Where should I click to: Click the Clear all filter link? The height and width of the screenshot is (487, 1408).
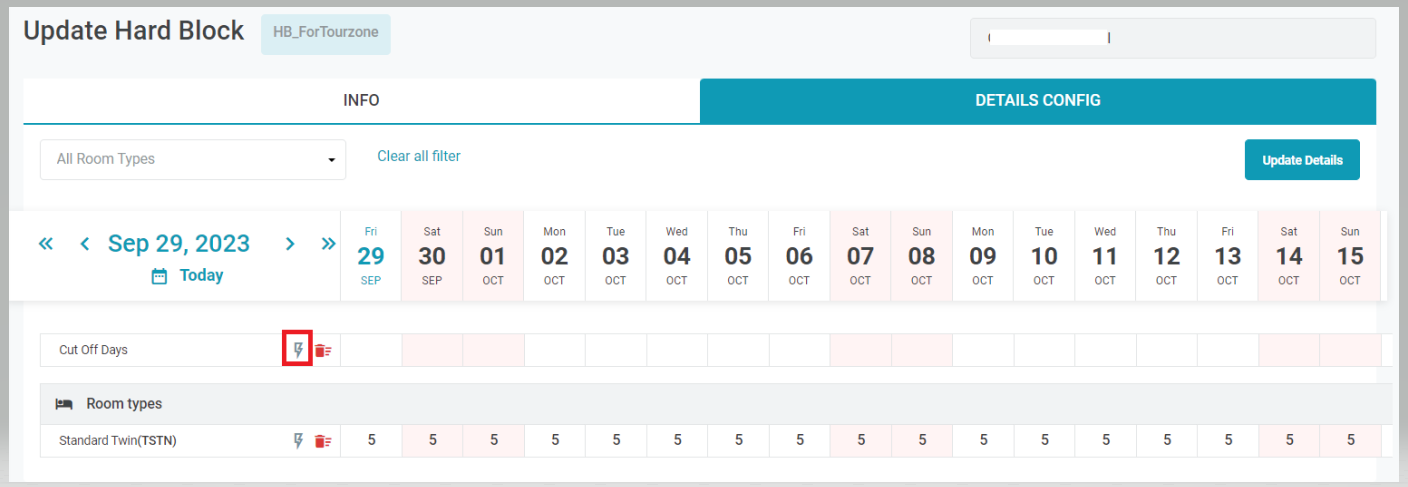coord(418,156)
